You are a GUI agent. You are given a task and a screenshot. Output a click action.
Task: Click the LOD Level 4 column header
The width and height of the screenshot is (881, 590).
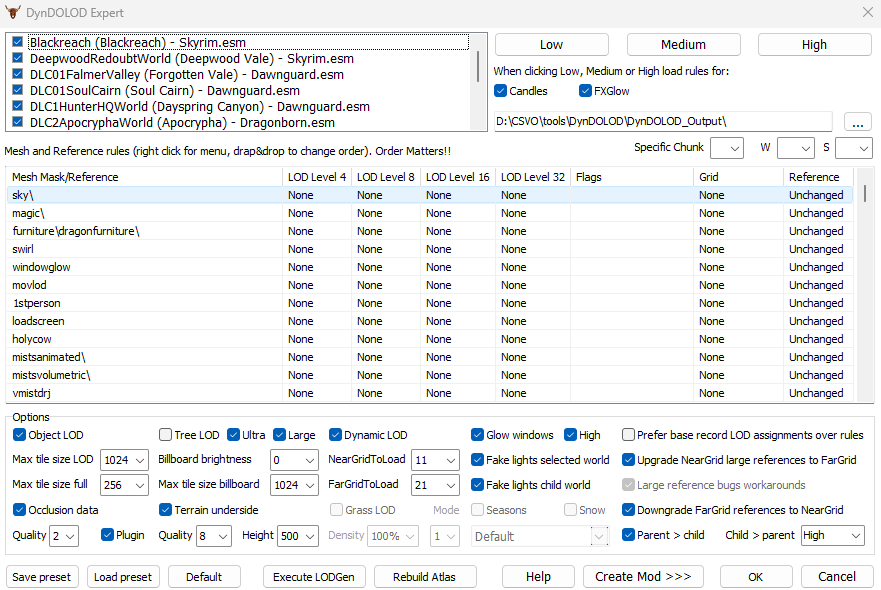[317, 176]
